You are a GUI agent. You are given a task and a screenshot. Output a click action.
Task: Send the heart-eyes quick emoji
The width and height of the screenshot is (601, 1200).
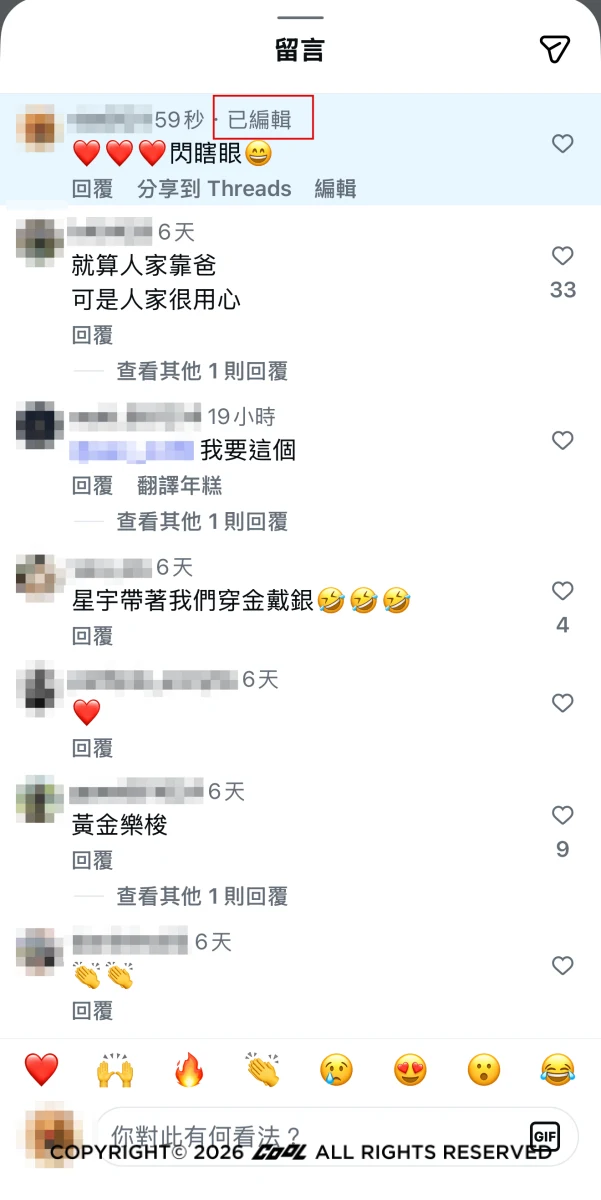pyautogui.click(x=410, y=1070)
